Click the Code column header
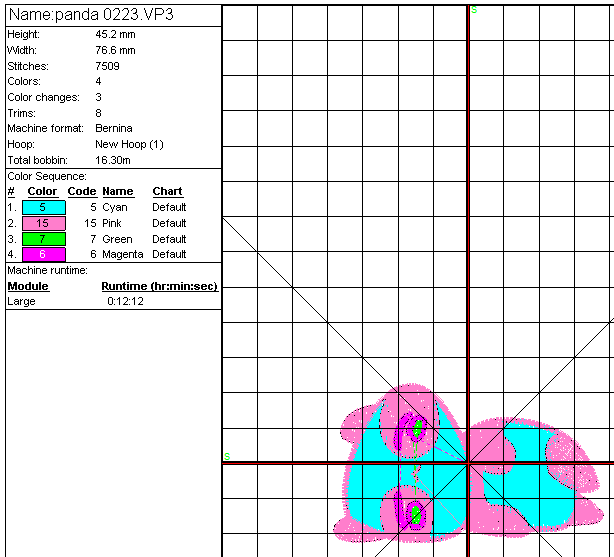Screen dimensions: 614x557 [x=82, y=192]
